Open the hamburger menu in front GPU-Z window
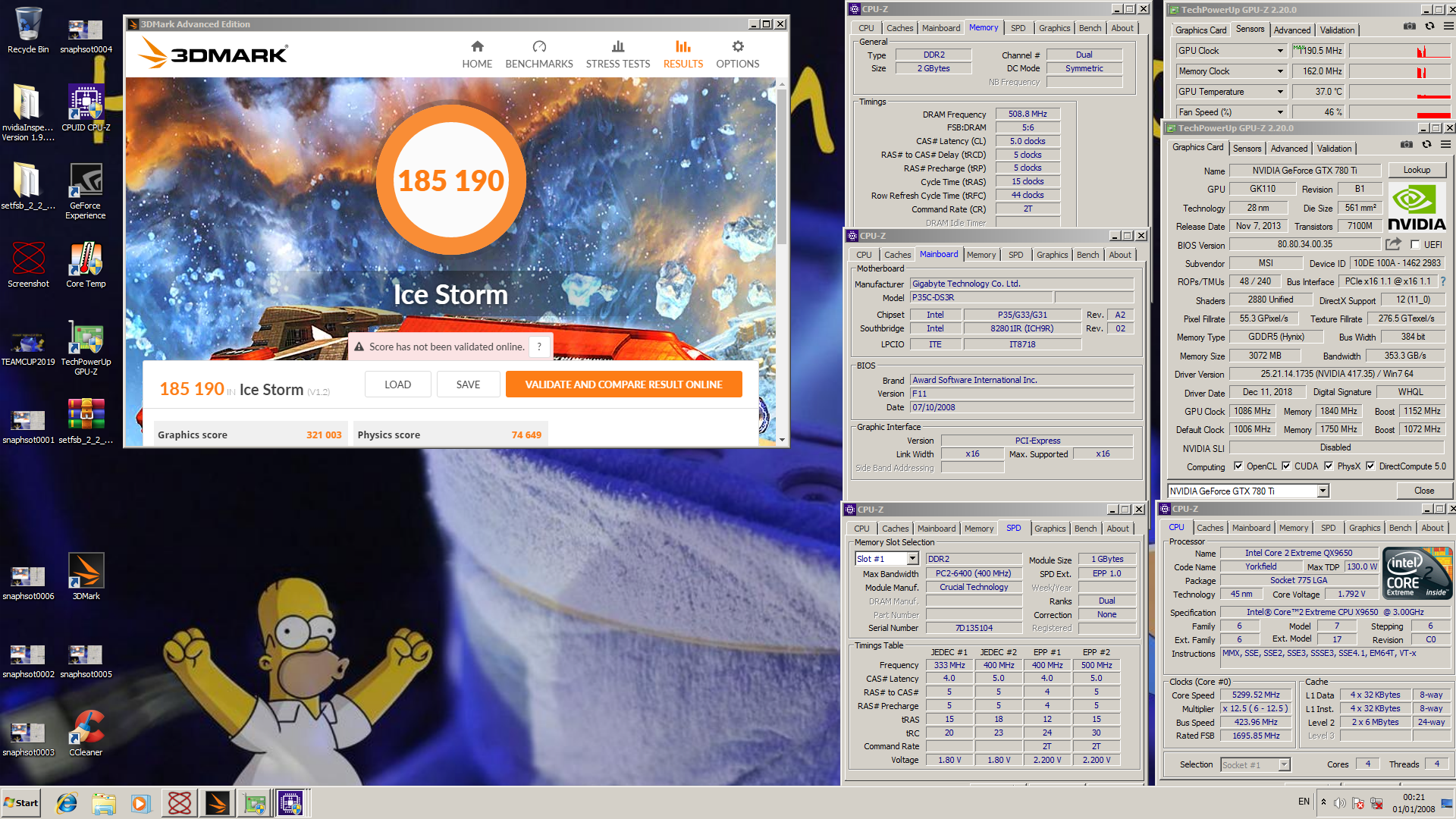The height and width of the screenshot is (819, 1456). [1445, 144]
